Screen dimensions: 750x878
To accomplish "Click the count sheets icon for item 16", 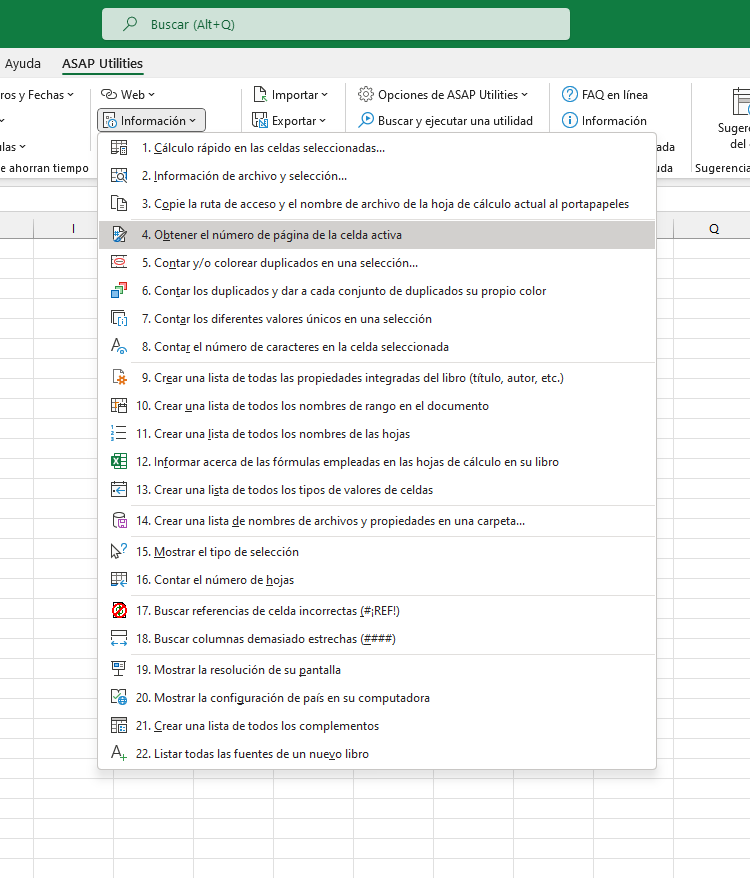I will pyautogui.click(x=119, y=580).
